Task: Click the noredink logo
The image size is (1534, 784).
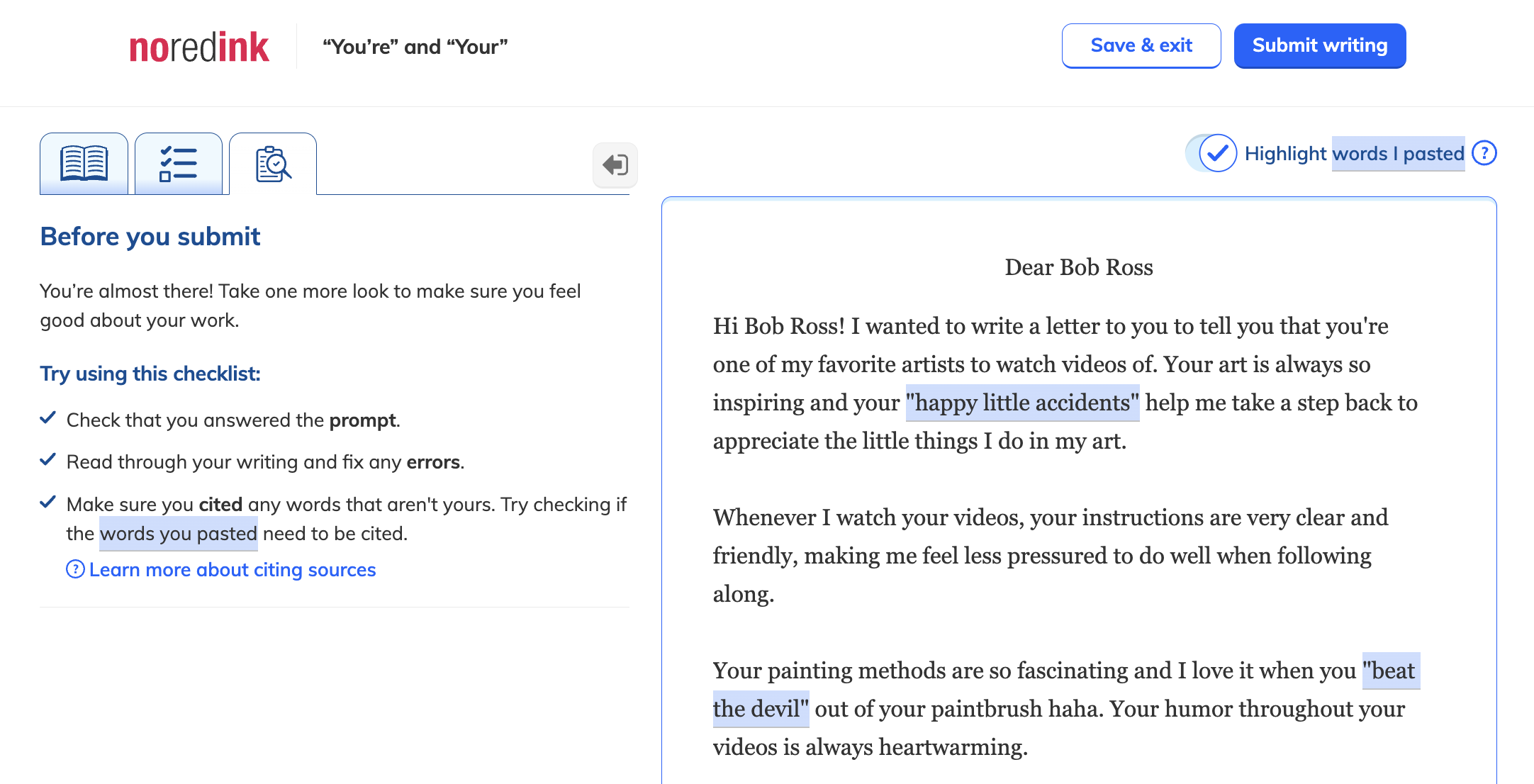Action: pyautogui.click(x=199, y=47)
